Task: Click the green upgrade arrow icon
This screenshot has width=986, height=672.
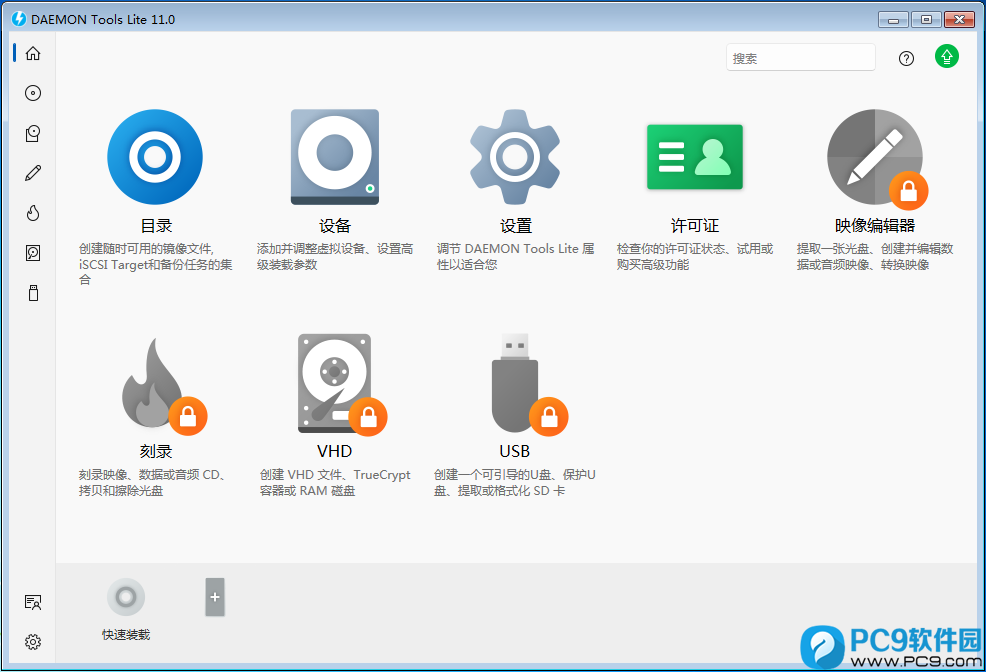Action: point(946,57)
